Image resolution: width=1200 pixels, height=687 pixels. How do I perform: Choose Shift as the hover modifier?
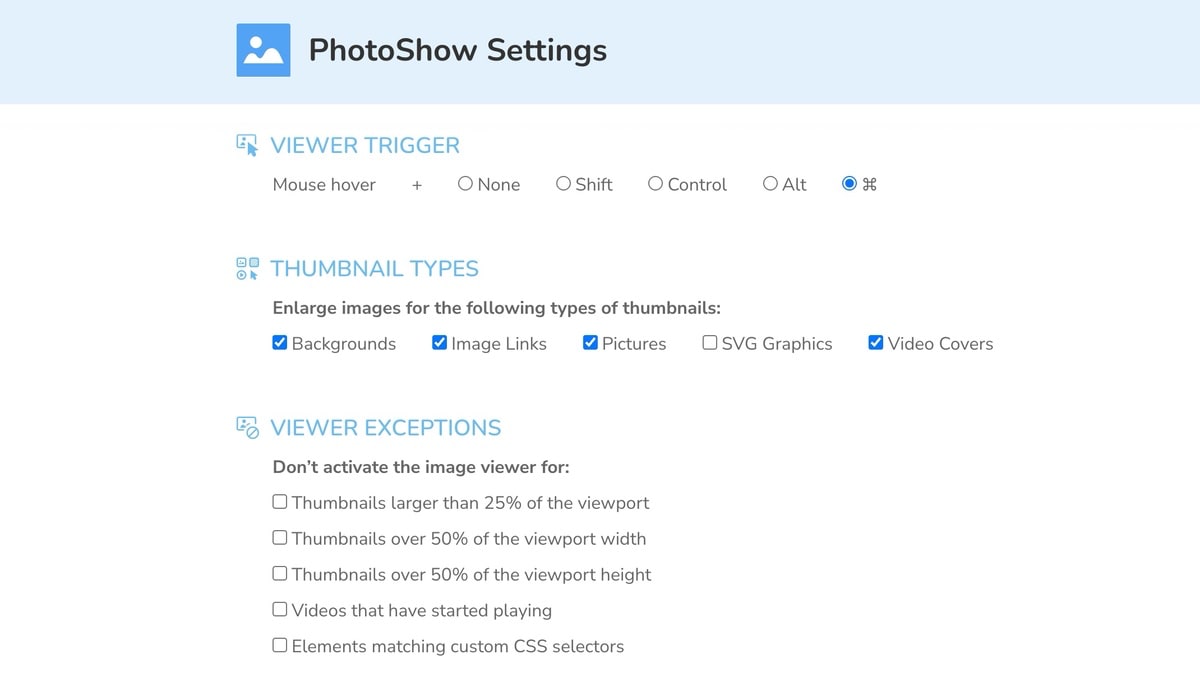[x=563, y=184]
